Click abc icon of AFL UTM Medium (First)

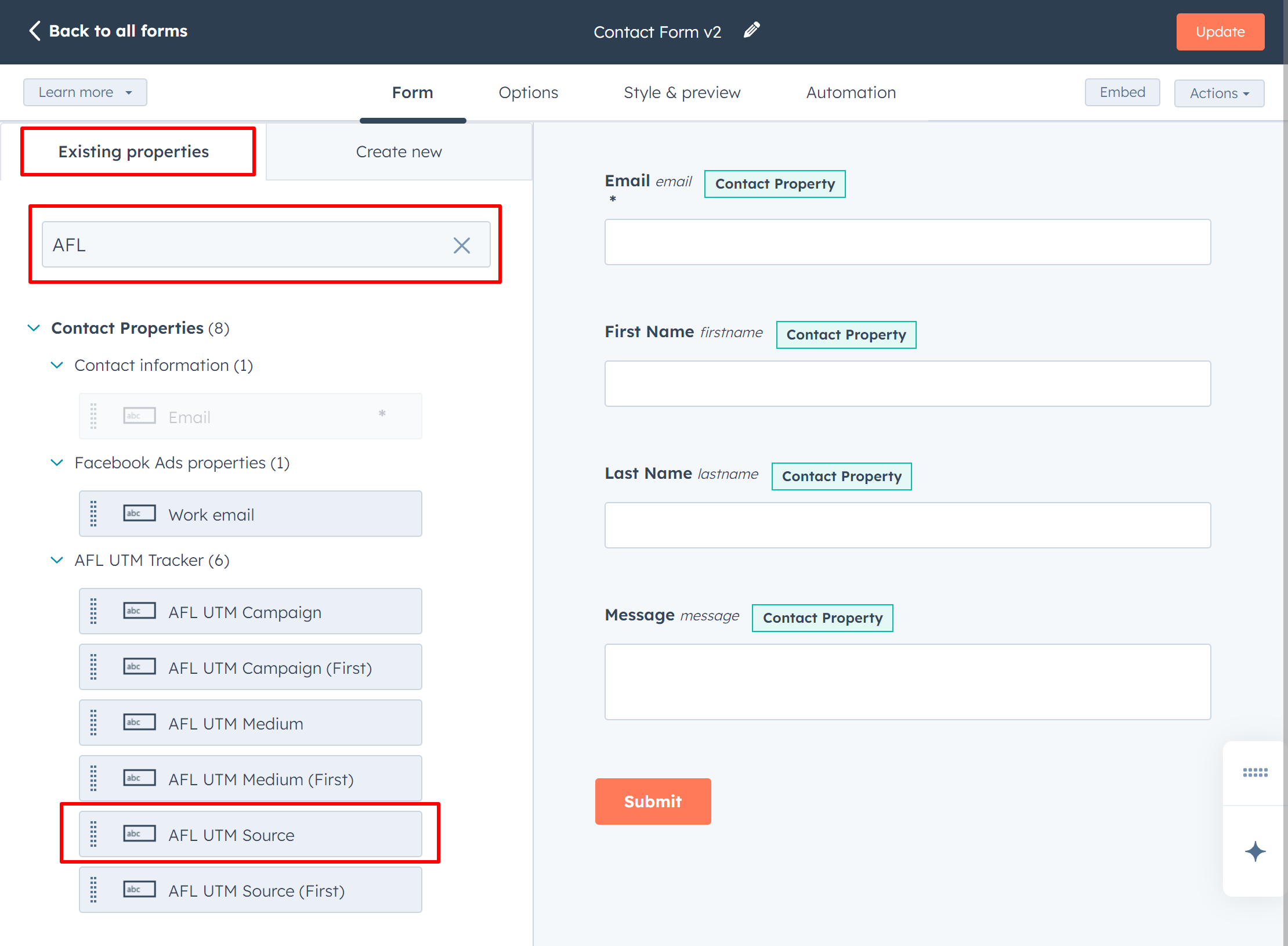pyautogui.click(x=139, y=778)
